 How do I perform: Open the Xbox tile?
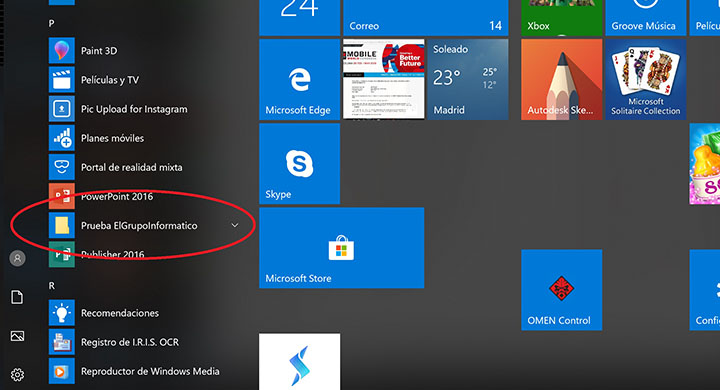point(561,17)
